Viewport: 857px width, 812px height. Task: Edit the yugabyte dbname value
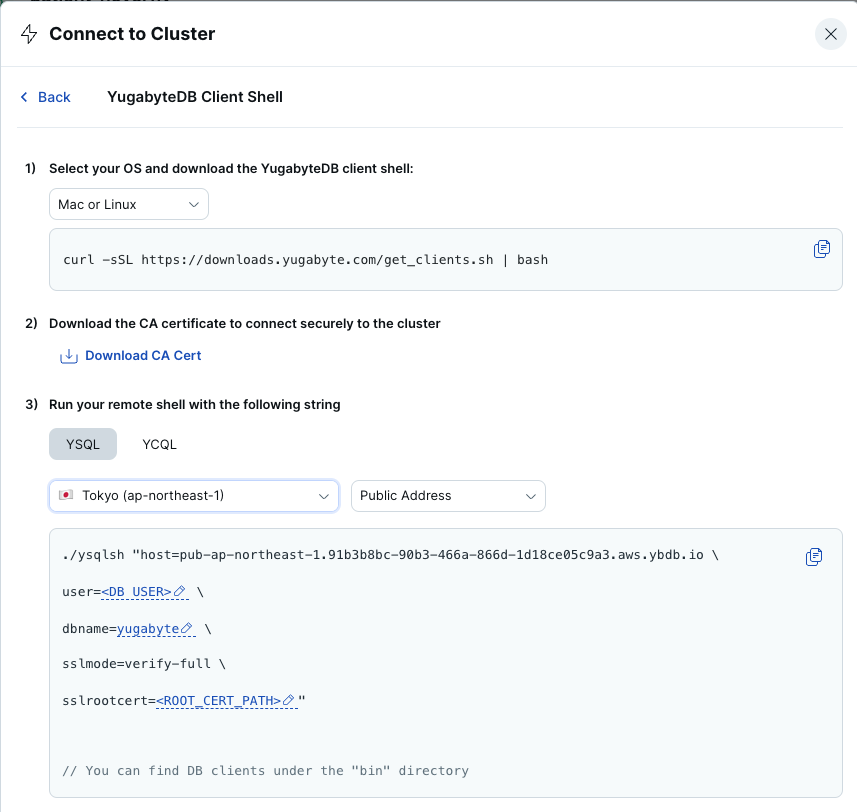point(148,628)
